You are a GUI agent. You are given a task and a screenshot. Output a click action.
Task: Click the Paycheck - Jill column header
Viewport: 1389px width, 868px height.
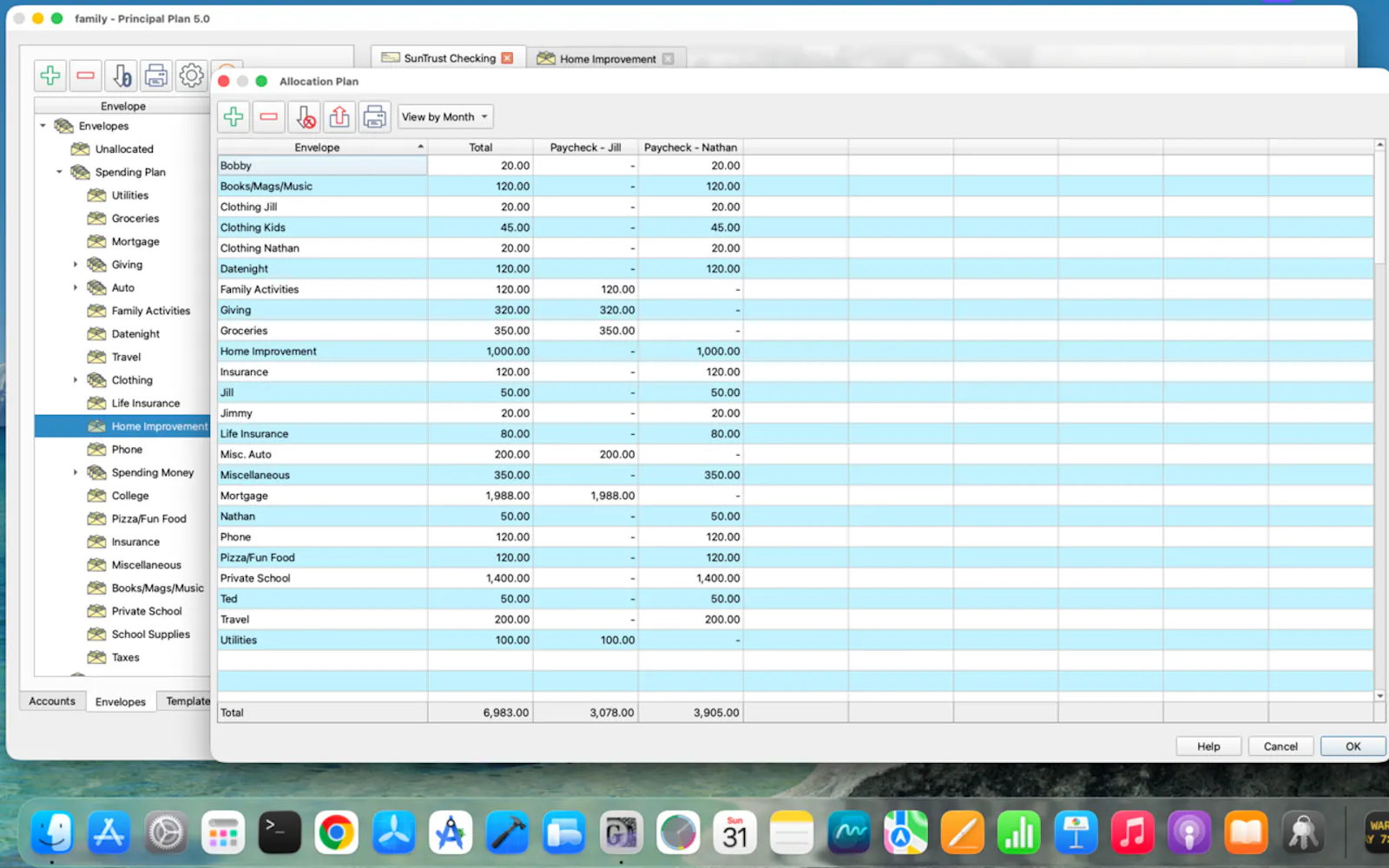pyautogui.click(x=585, y=148)
